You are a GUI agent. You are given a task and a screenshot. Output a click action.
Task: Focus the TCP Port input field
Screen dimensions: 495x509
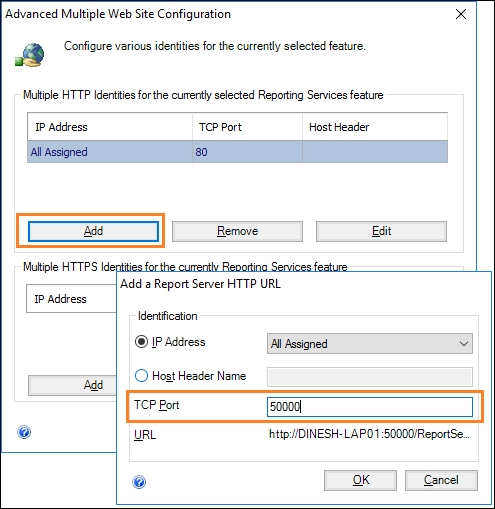370,407
